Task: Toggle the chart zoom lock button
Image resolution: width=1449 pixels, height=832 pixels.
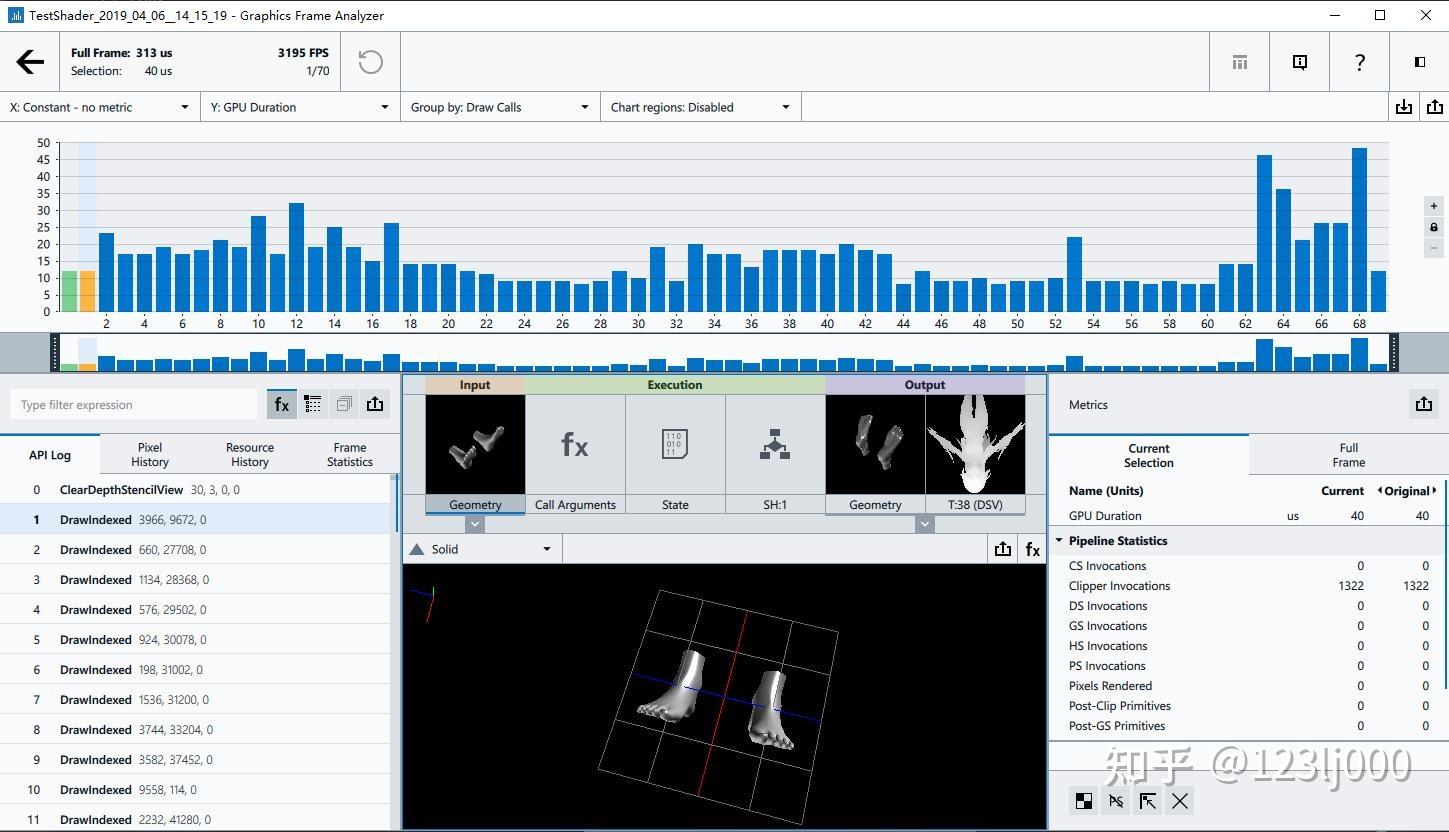Action: click(x=1433, y=227)
